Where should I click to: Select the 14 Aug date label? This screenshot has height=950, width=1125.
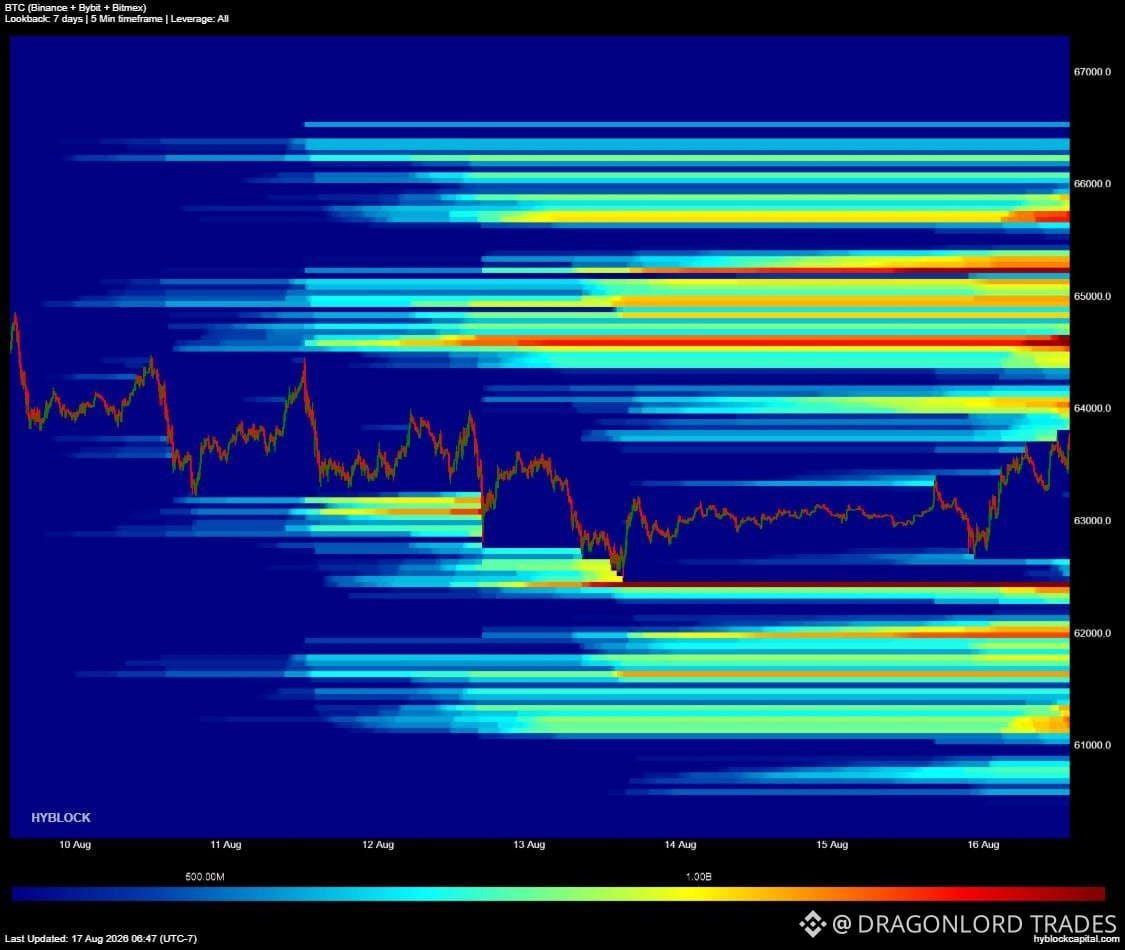click(x=680, y=845)
